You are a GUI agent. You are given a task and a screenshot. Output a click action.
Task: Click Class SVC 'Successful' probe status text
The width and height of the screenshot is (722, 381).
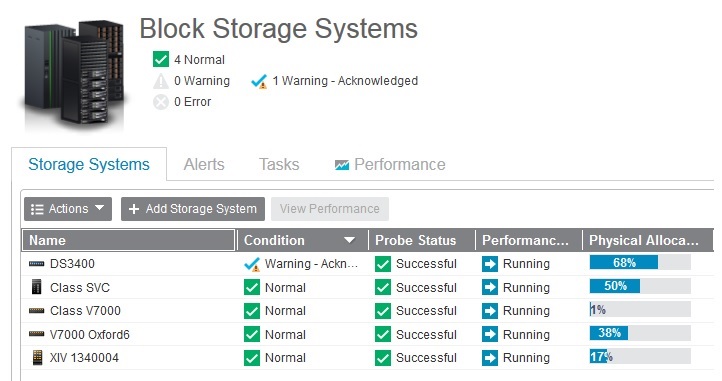tap(426, 288)
